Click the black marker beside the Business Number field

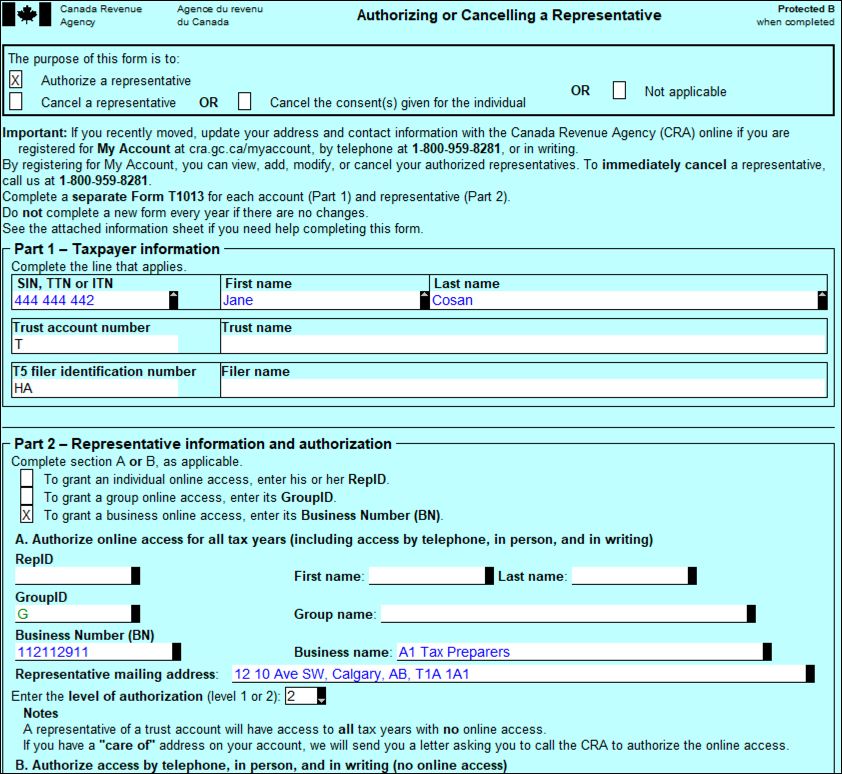click(x=177, y=652)
